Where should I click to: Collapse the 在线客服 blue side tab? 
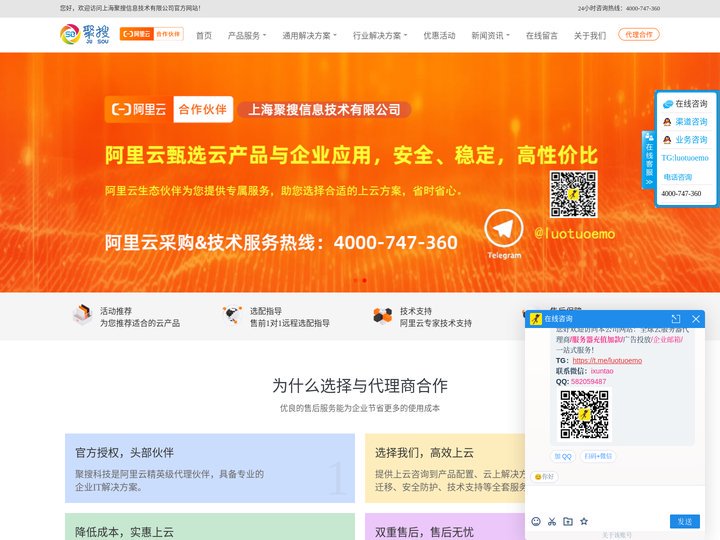[x=648, y=159]
